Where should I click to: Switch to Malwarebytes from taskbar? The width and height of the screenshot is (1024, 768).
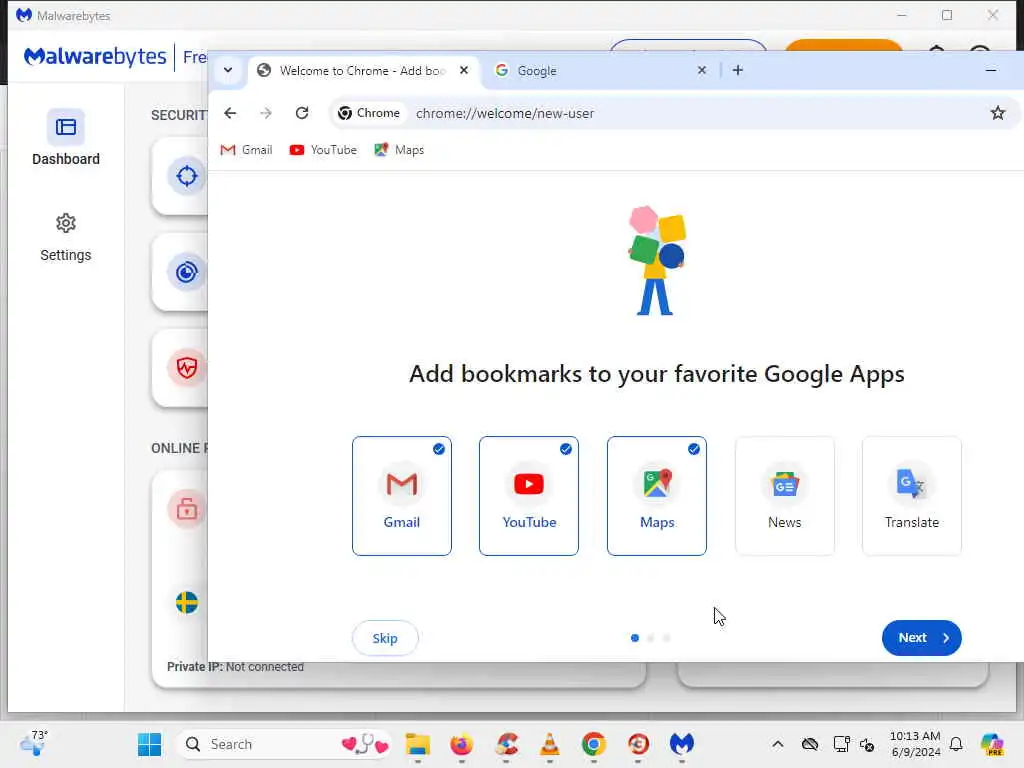coord(682,744)
